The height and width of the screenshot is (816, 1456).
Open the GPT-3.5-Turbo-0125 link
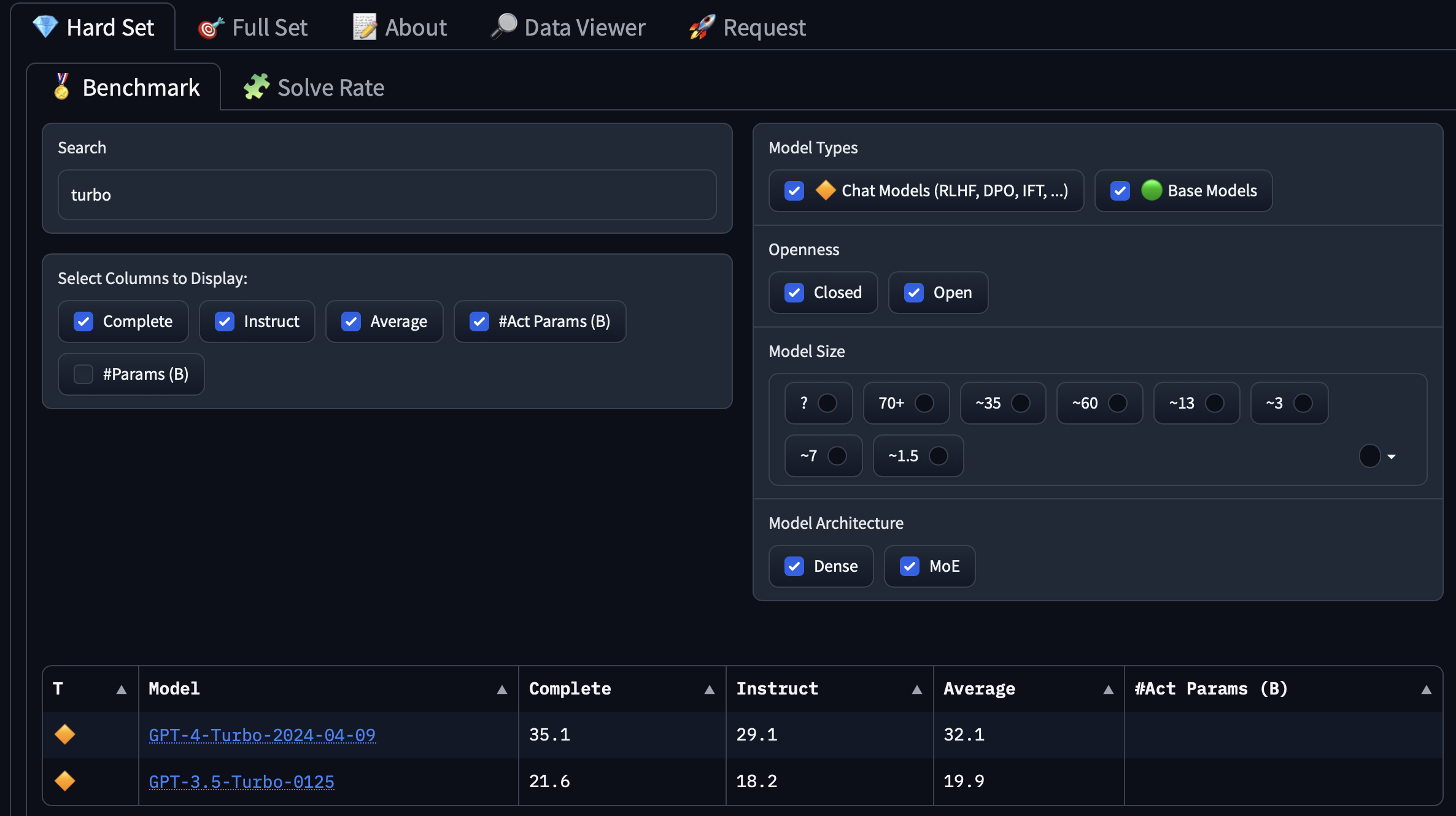[241, 781]
